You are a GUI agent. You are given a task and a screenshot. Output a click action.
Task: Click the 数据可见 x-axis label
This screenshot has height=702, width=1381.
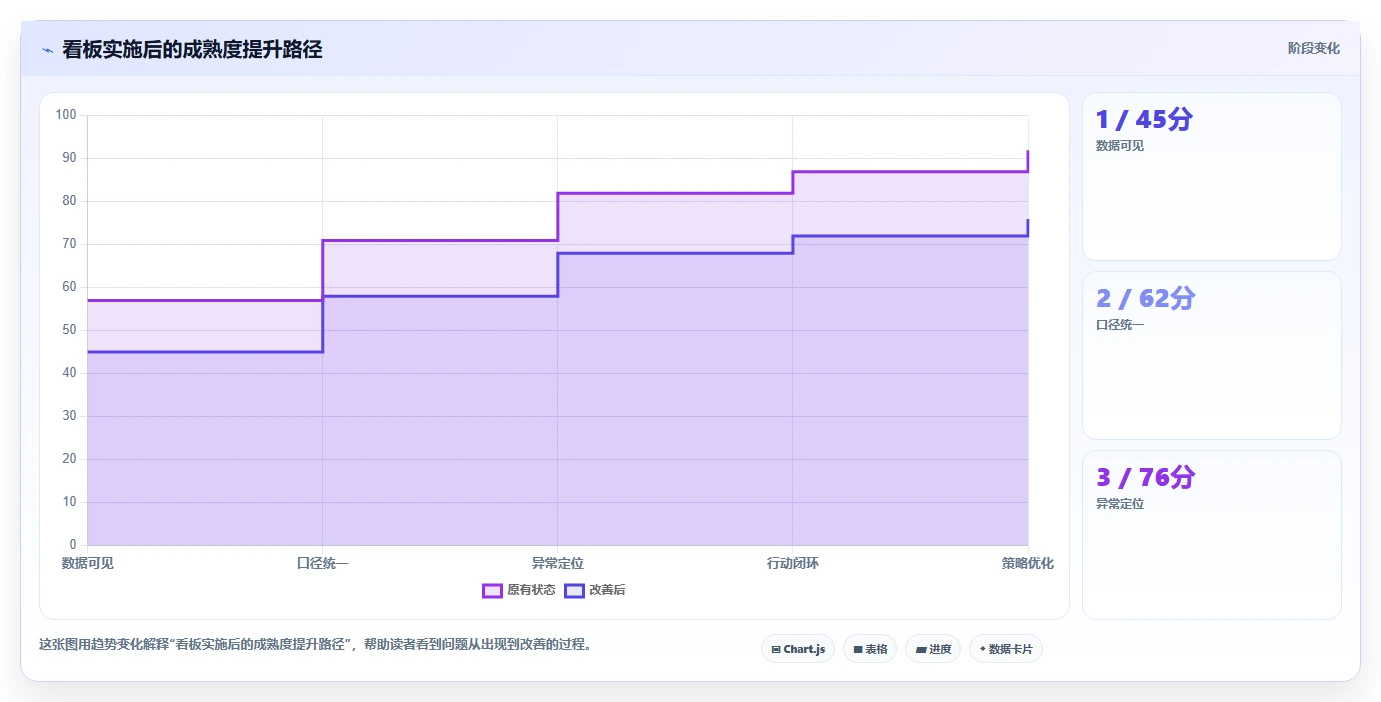[88, 563]
